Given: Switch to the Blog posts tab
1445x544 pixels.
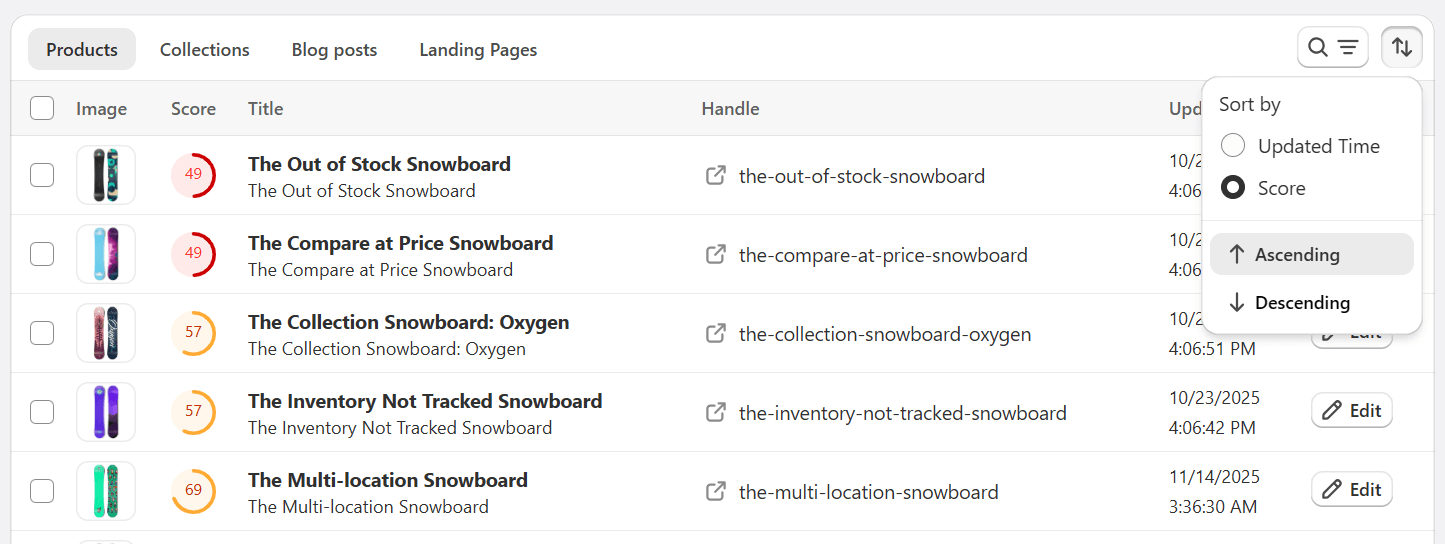Looking at the screenshot, I should 334,50.
